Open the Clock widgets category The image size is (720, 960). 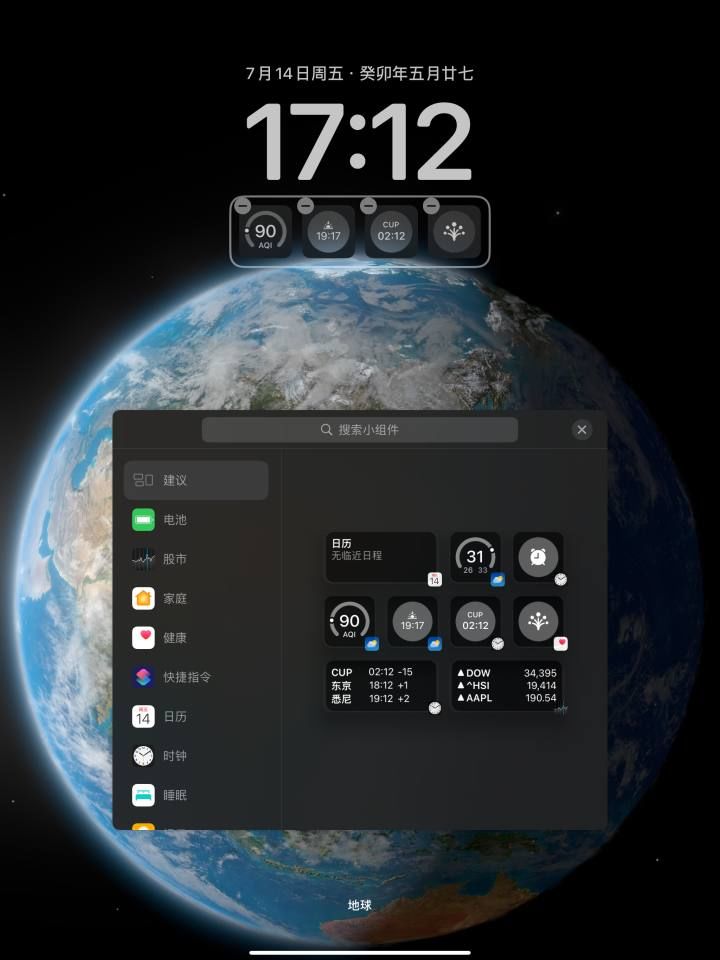(x=196, y=756)
